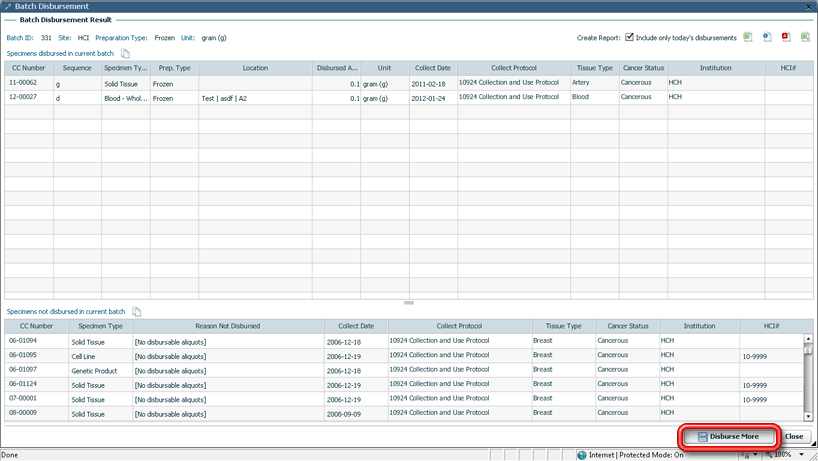Click the Internet zone globe in status bar
This screenshot has height=461, width=818.
582,455
